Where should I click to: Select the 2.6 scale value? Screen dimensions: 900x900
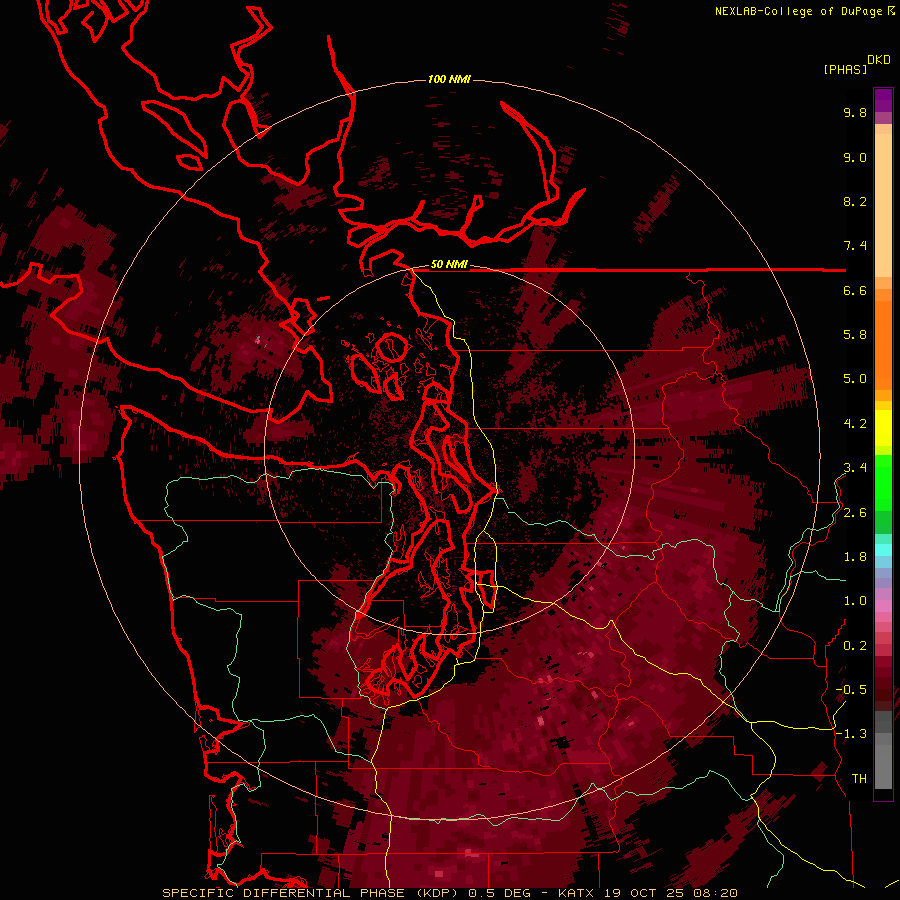(x=855, y=513)
